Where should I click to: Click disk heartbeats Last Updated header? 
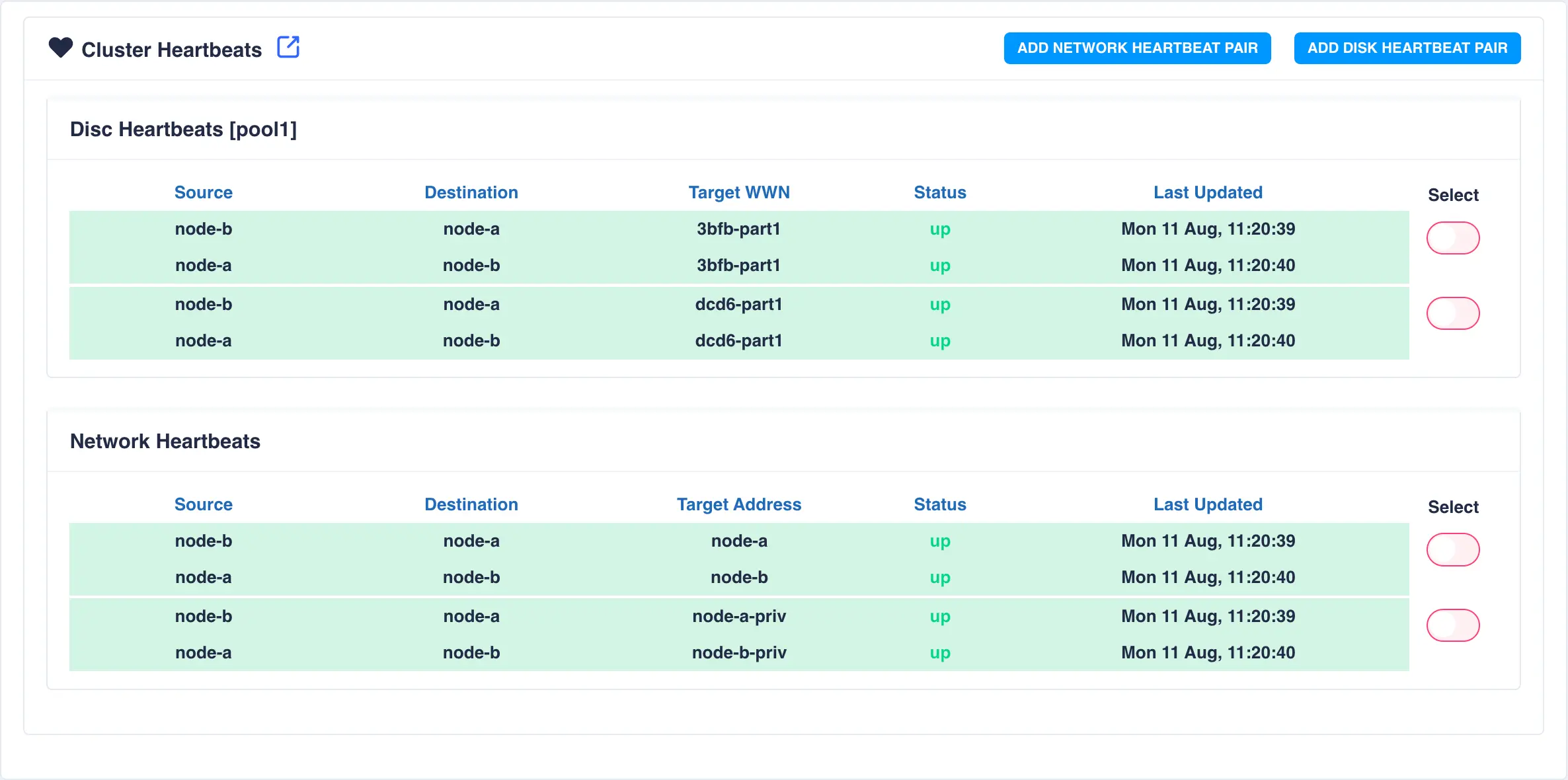tap(1208, 192)
